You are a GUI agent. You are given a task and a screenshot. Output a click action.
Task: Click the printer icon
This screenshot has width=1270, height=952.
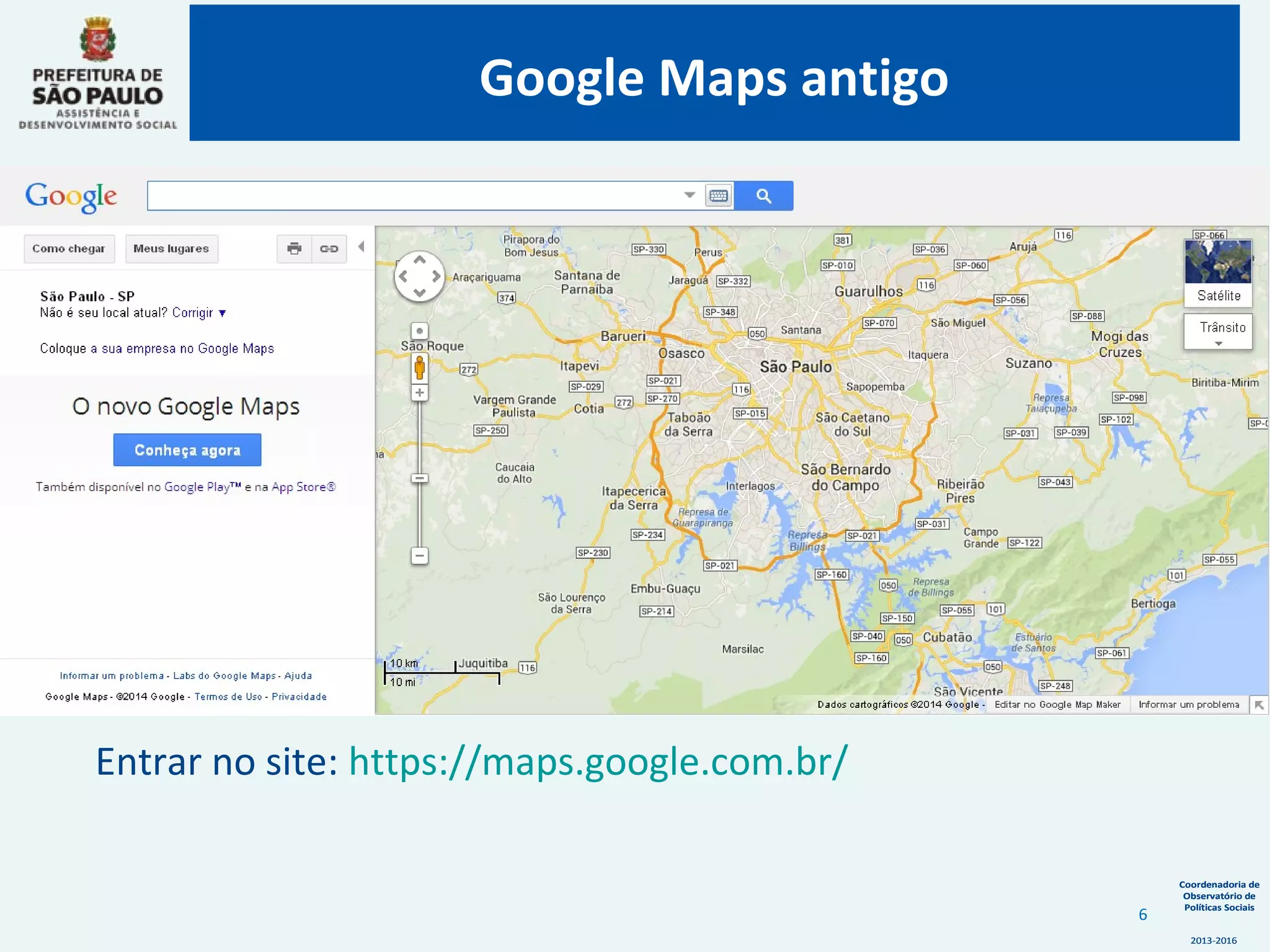(x=294, y=249)
